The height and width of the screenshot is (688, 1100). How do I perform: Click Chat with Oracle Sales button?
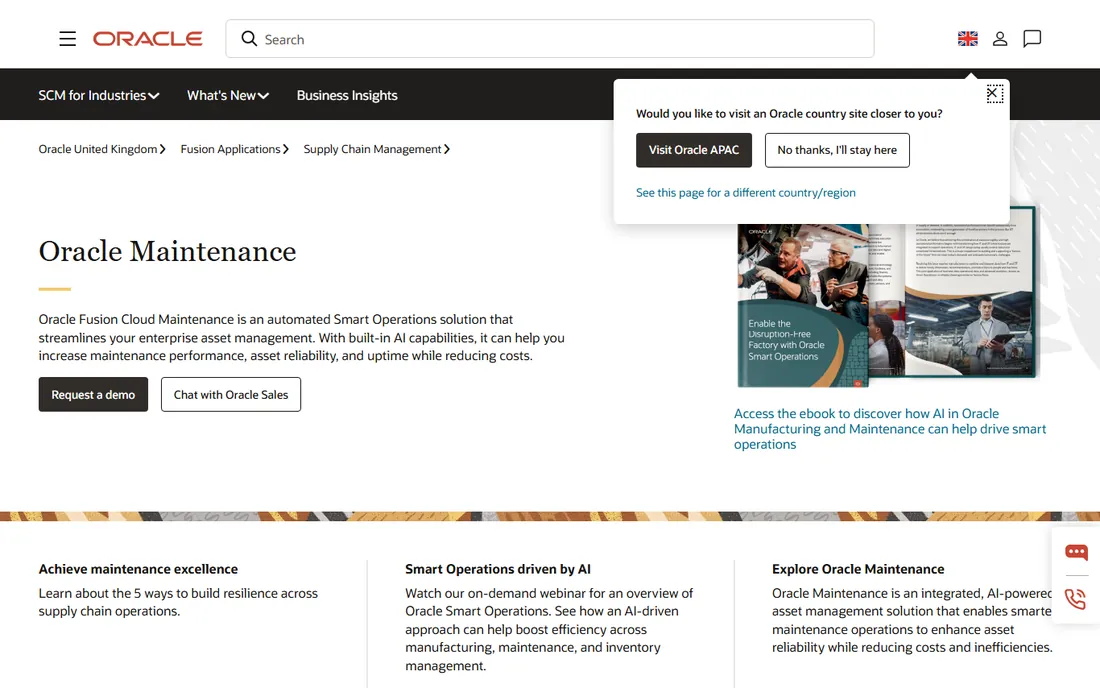click(231, 395)
